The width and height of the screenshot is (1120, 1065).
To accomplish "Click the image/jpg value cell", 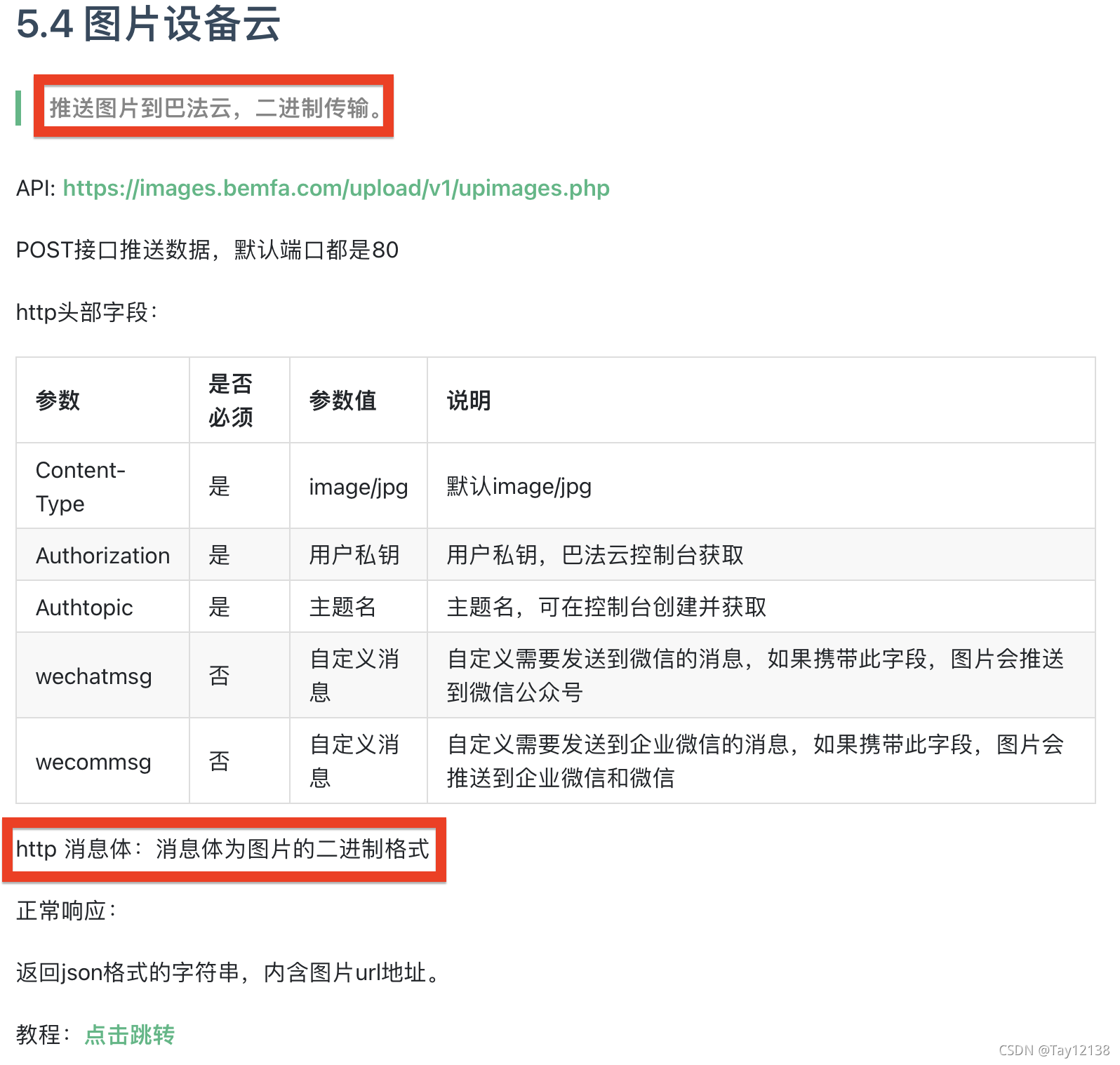I will [x=359, y=485].
